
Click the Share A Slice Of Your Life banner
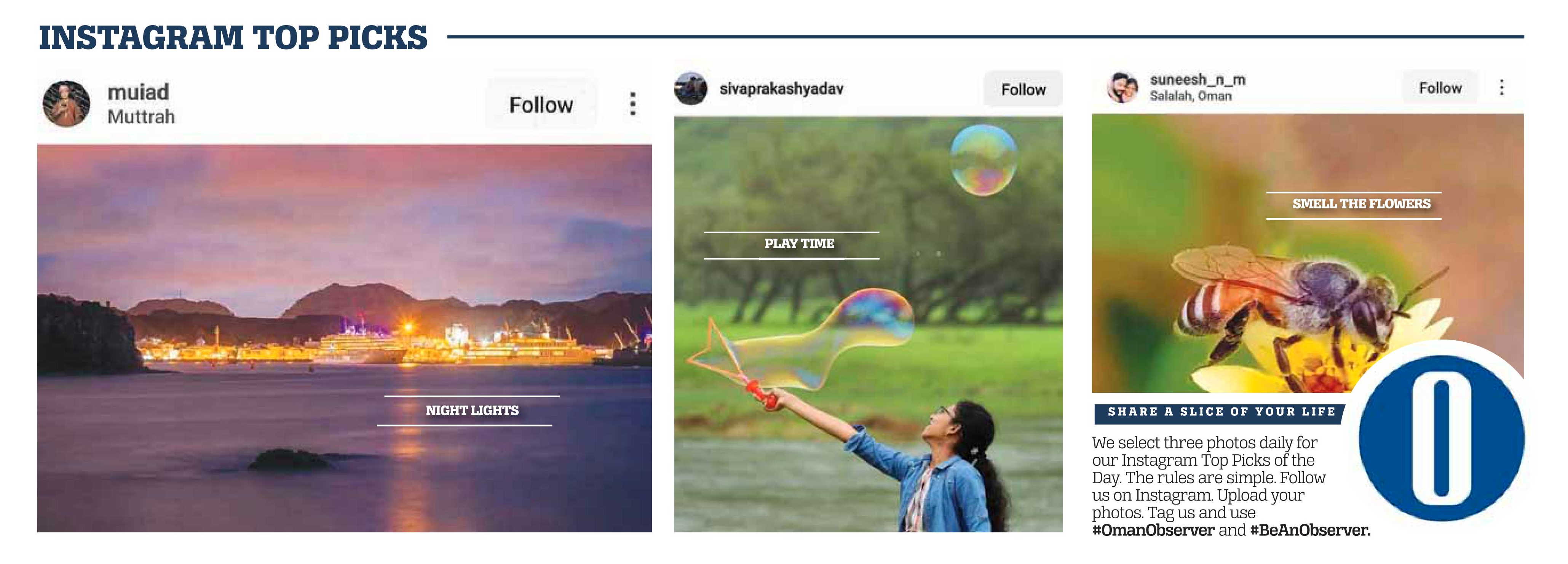point(1222,412)
